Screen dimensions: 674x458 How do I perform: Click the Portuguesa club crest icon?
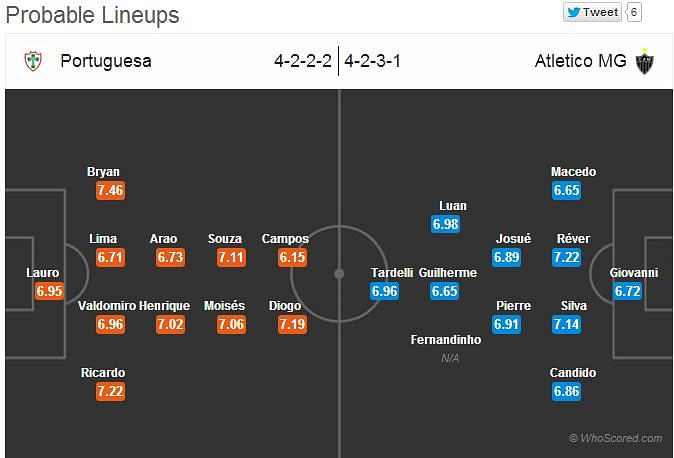(33, 61)
